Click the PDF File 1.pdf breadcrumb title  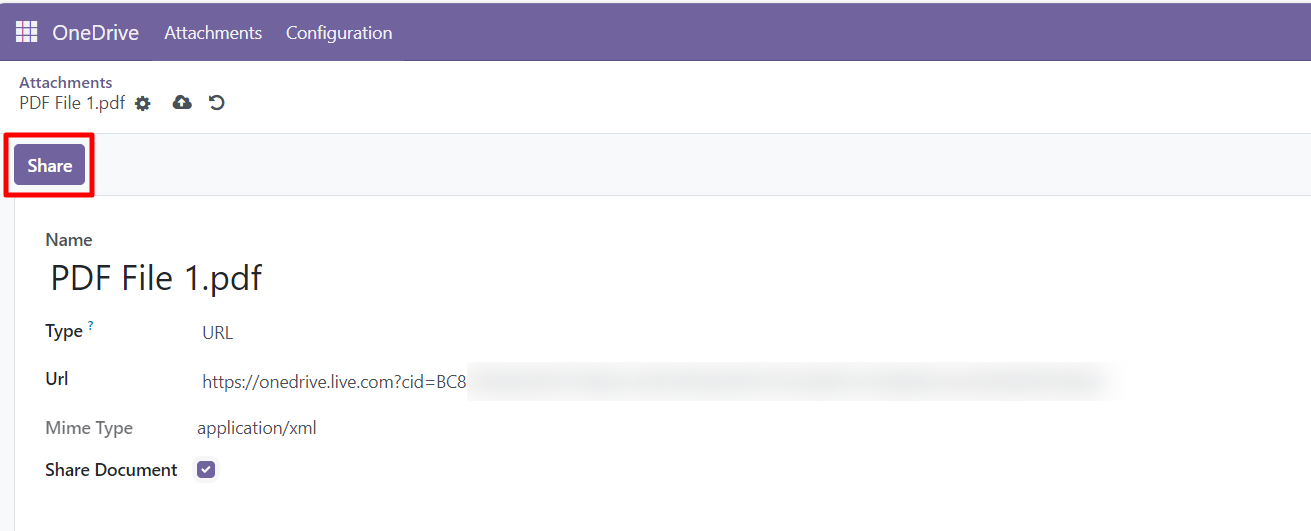[72, 102]
